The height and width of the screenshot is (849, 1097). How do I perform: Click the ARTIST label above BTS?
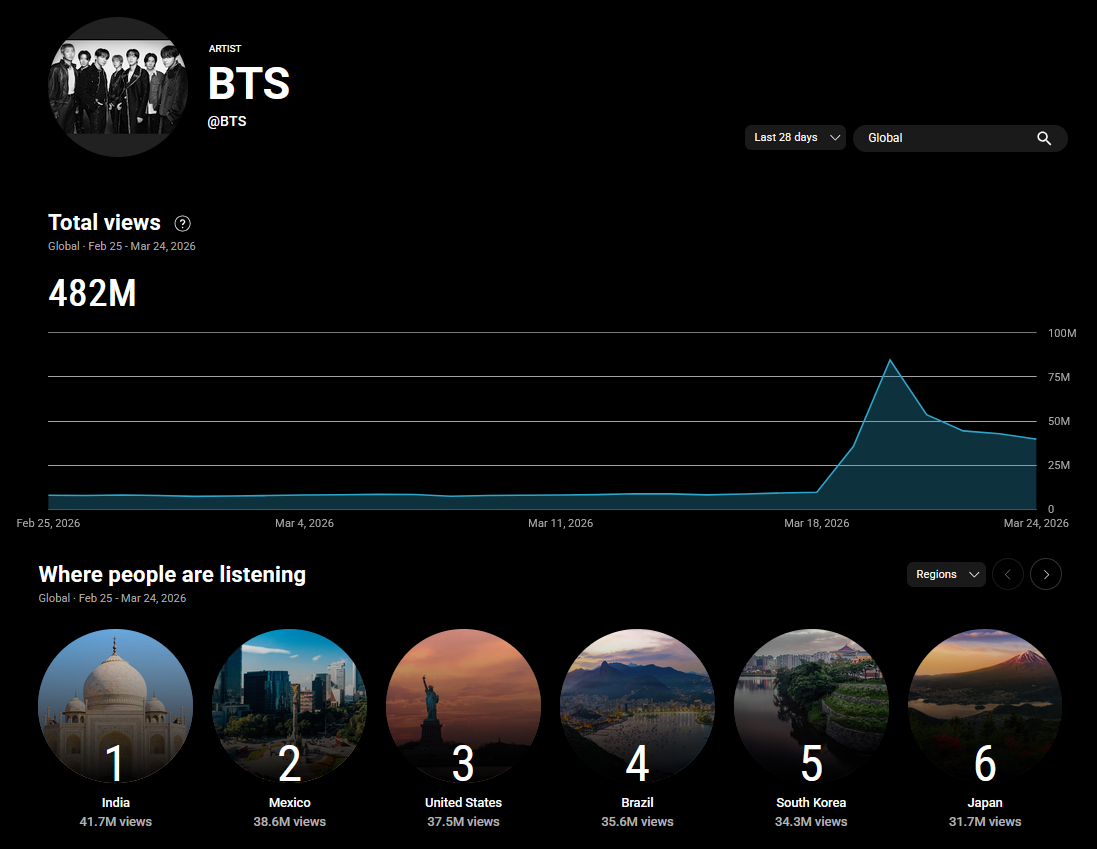[x=225, y=48]
